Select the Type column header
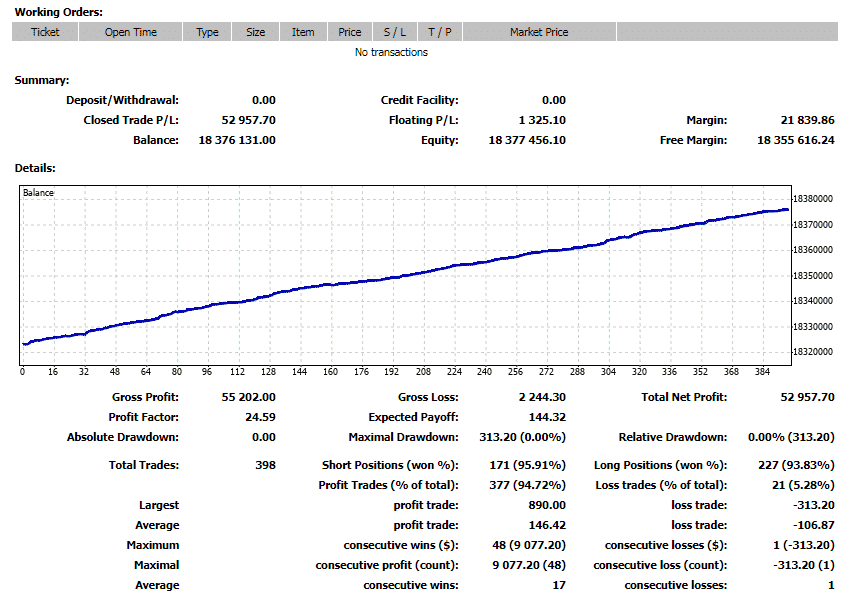859x595 pixels. coord(206,31)
